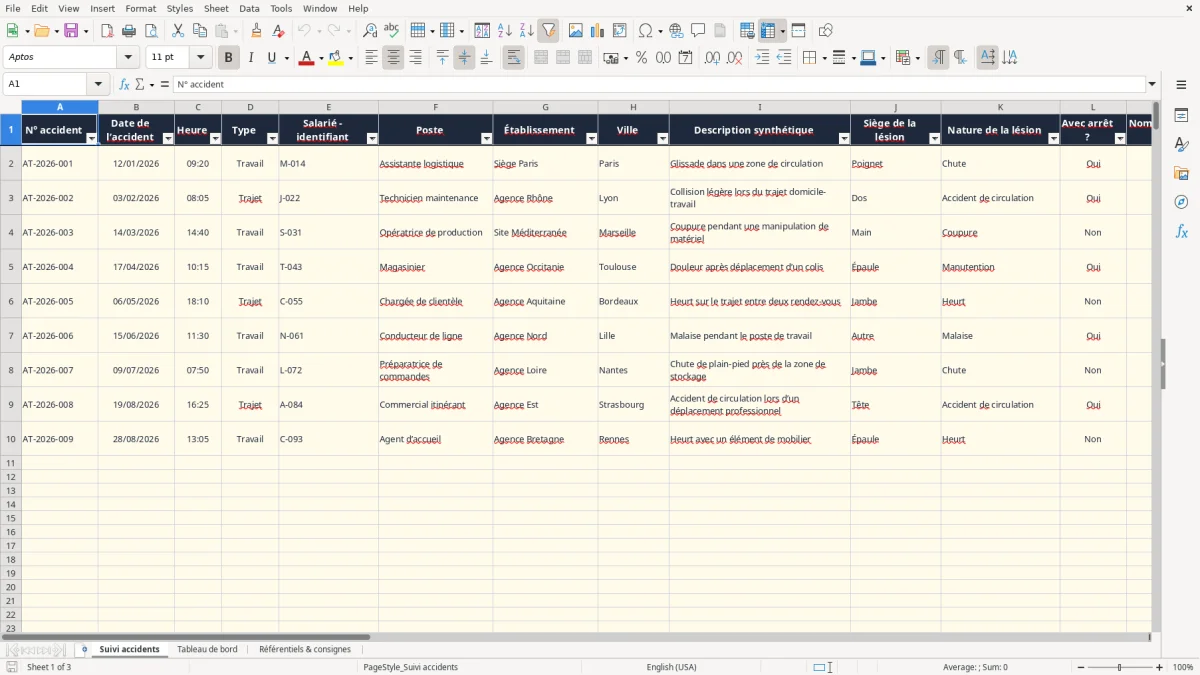Click the Copy icon
The width and height of the screenshot is (1200, 675).
(x=200, y=31)
